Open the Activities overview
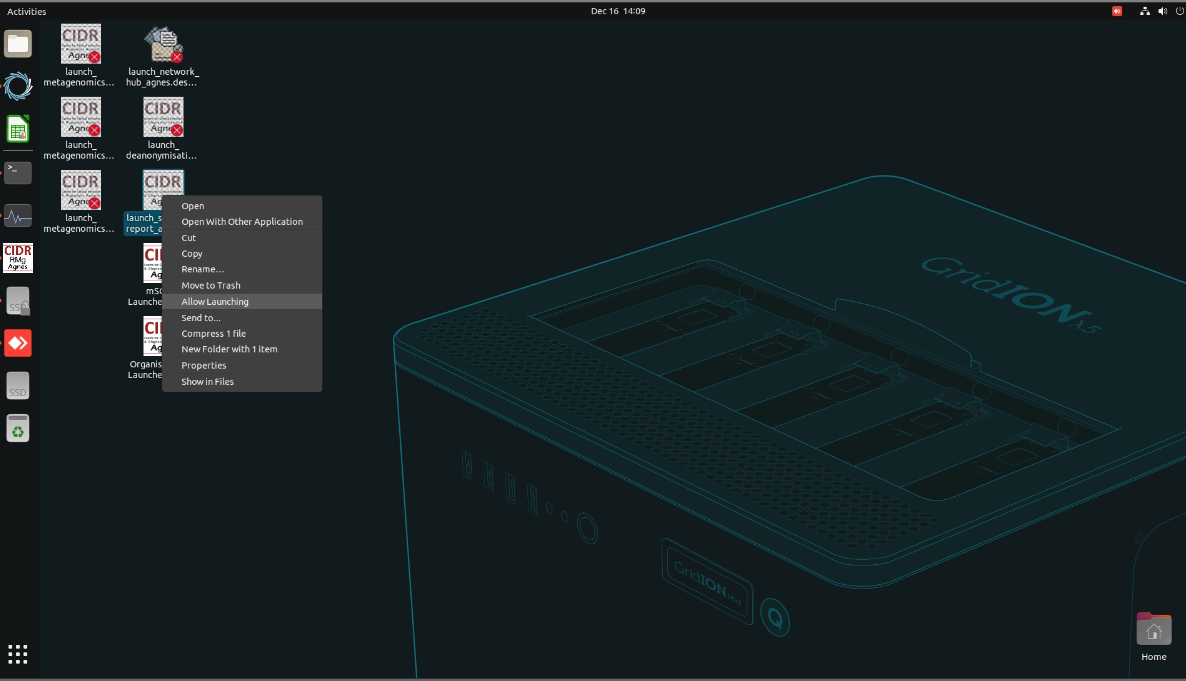This screenshot has width=1186, height=681. coord(26,11)
